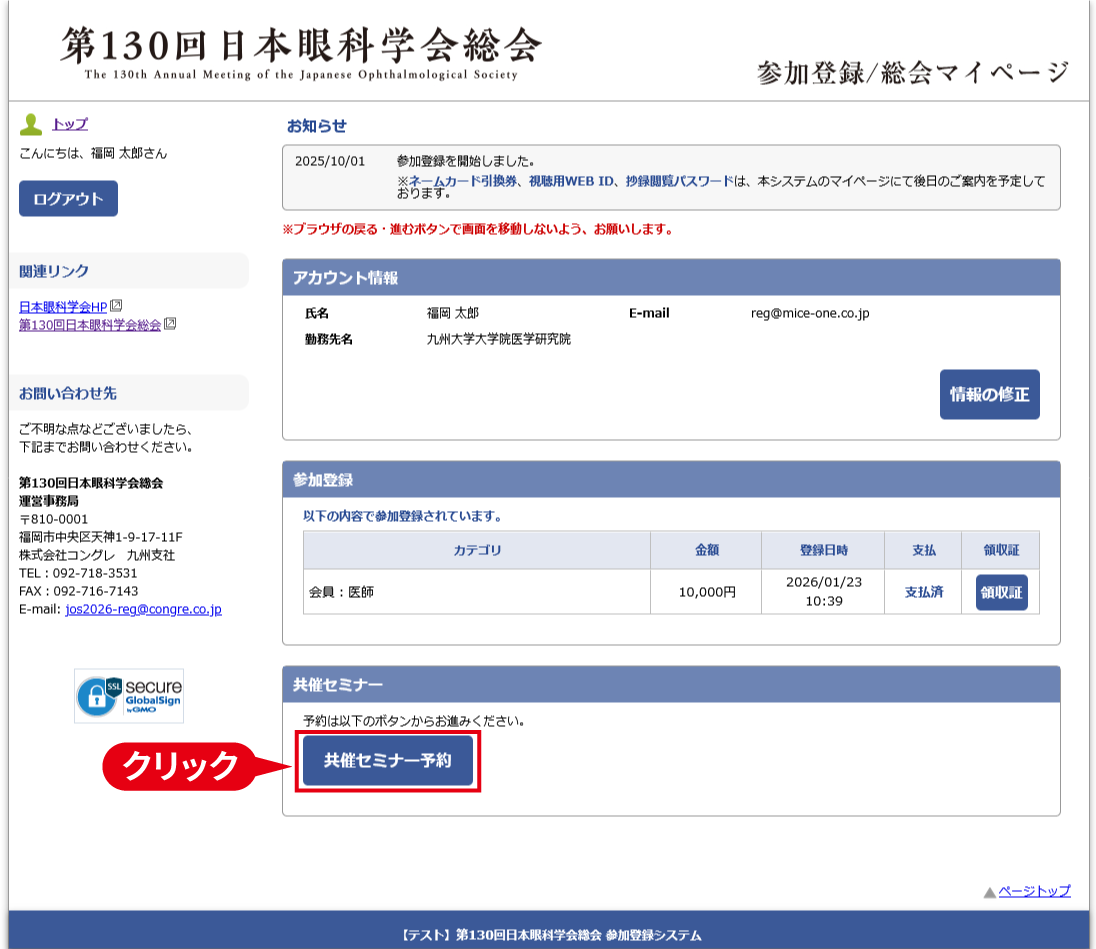Jump to top via ページトップ link
The width and height of the screenshot is (1096, 949).
(1034, 891)
